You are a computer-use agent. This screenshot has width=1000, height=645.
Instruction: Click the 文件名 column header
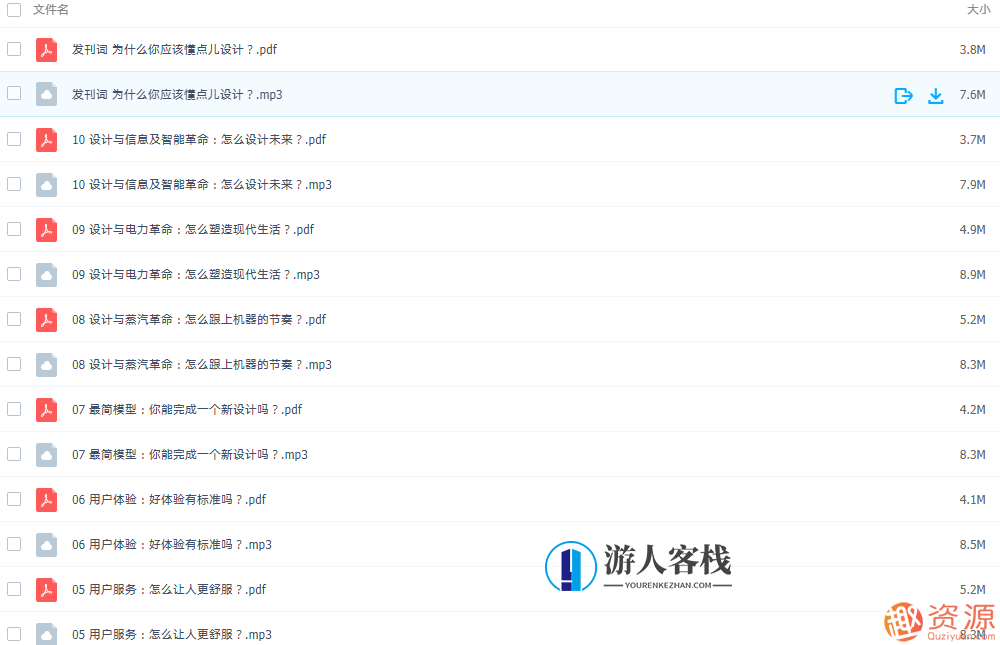[48, 9]
